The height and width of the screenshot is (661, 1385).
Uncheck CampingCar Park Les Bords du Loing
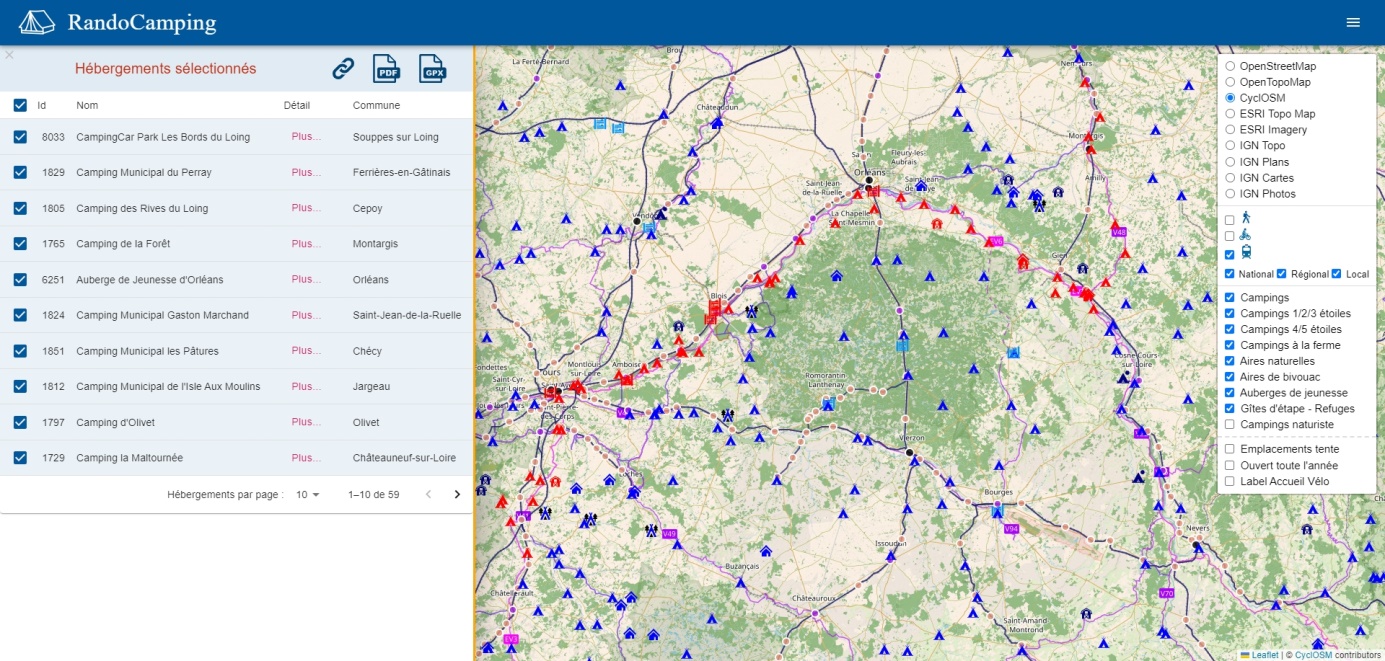20,137
